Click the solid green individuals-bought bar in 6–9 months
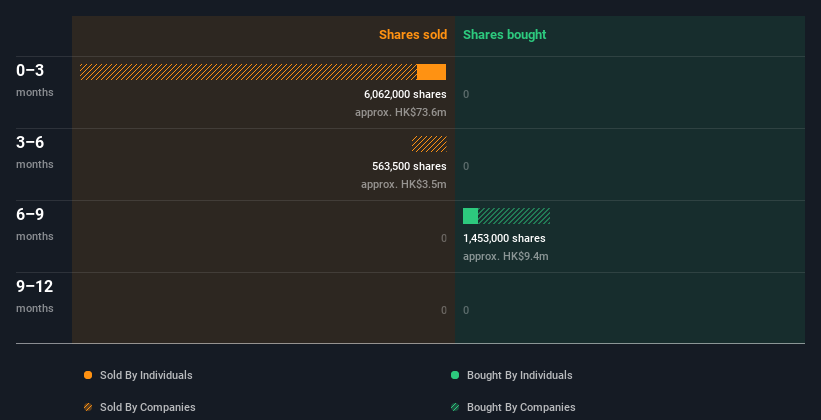This screenshot has width=821, height=420. click(470, 216)
